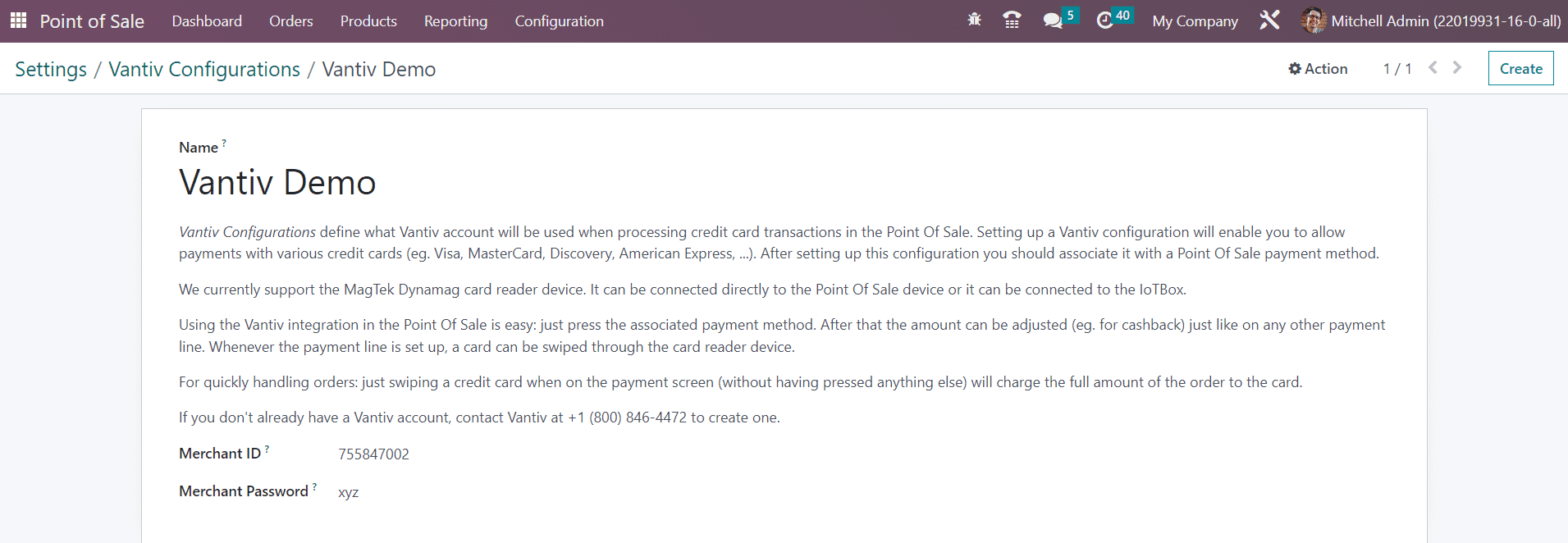
Task: Open the Configuration menu
Action: click(x=559, y=21)
